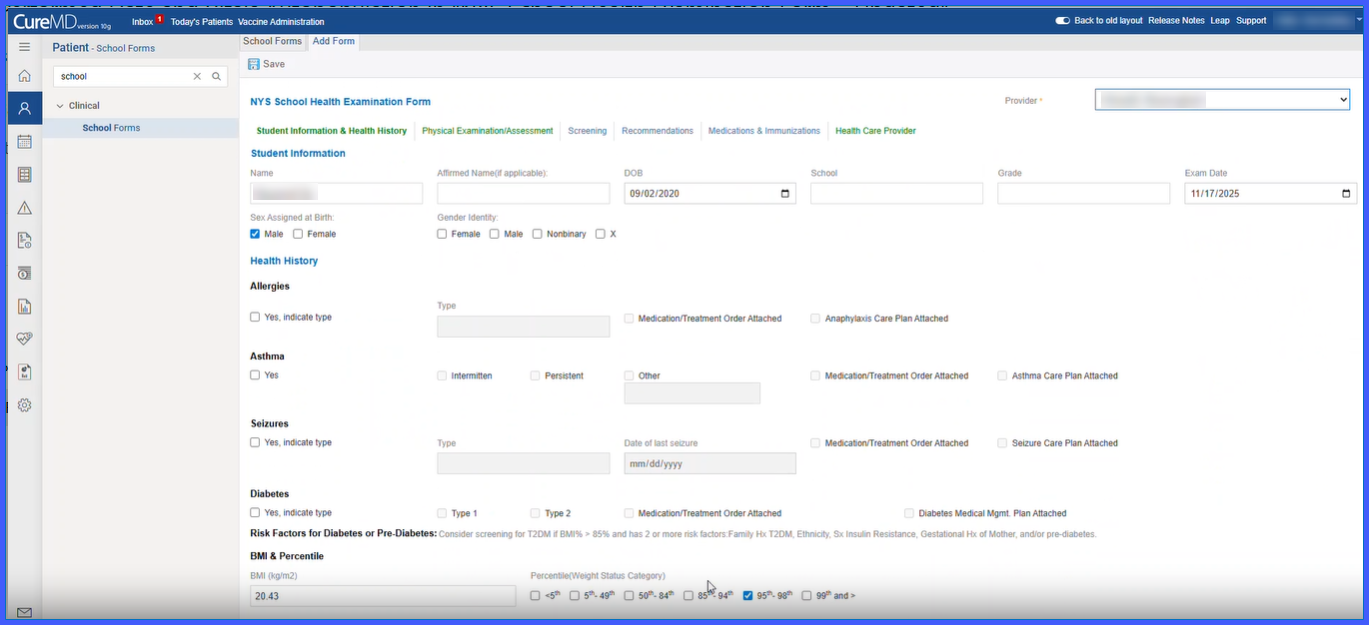Click the warning triangle alerts icon
1369x625 pixels.
pos(24,208)
